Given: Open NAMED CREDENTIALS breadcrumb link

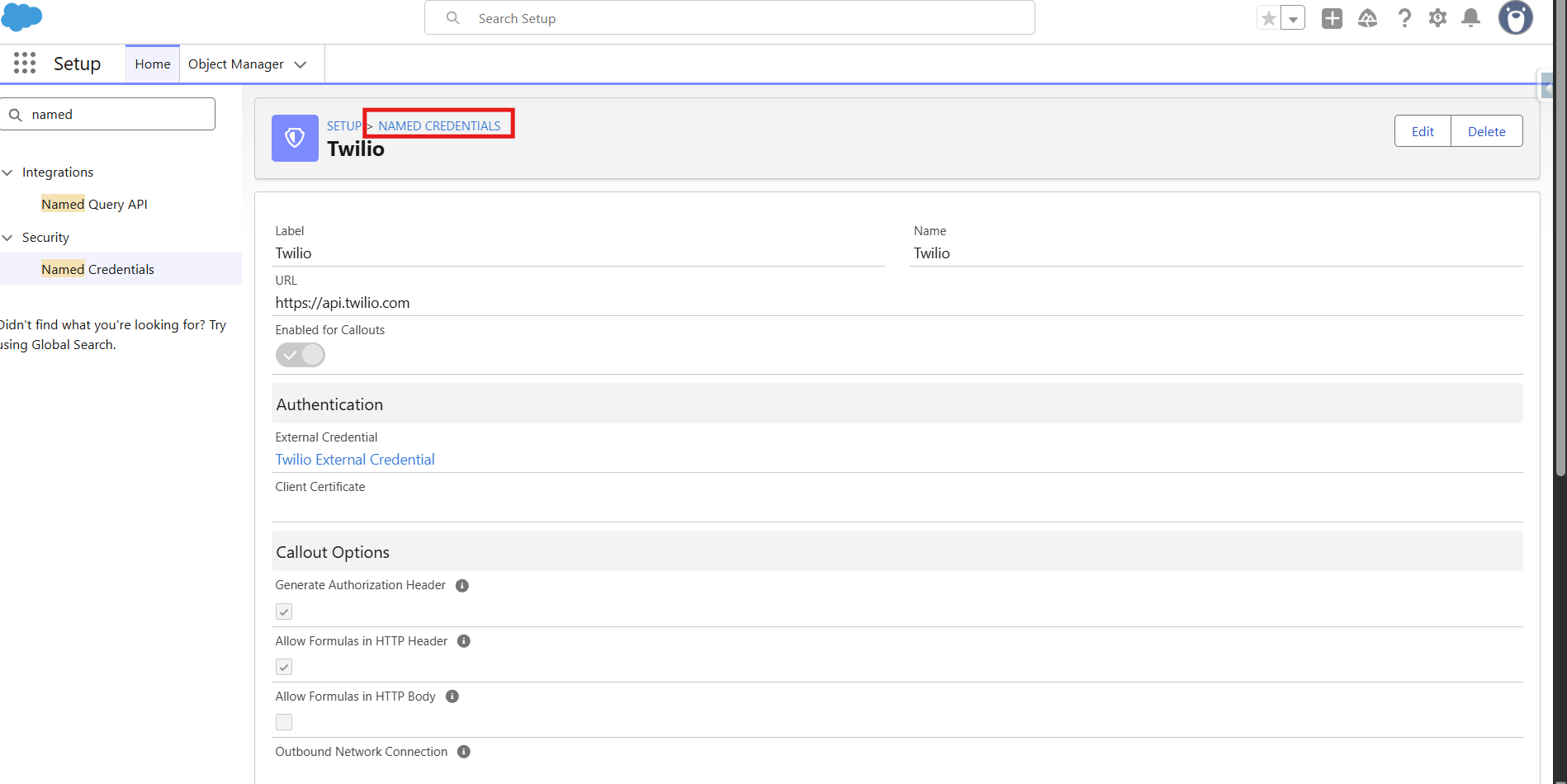Looking at the screenshot, I should tap(439, 126).
